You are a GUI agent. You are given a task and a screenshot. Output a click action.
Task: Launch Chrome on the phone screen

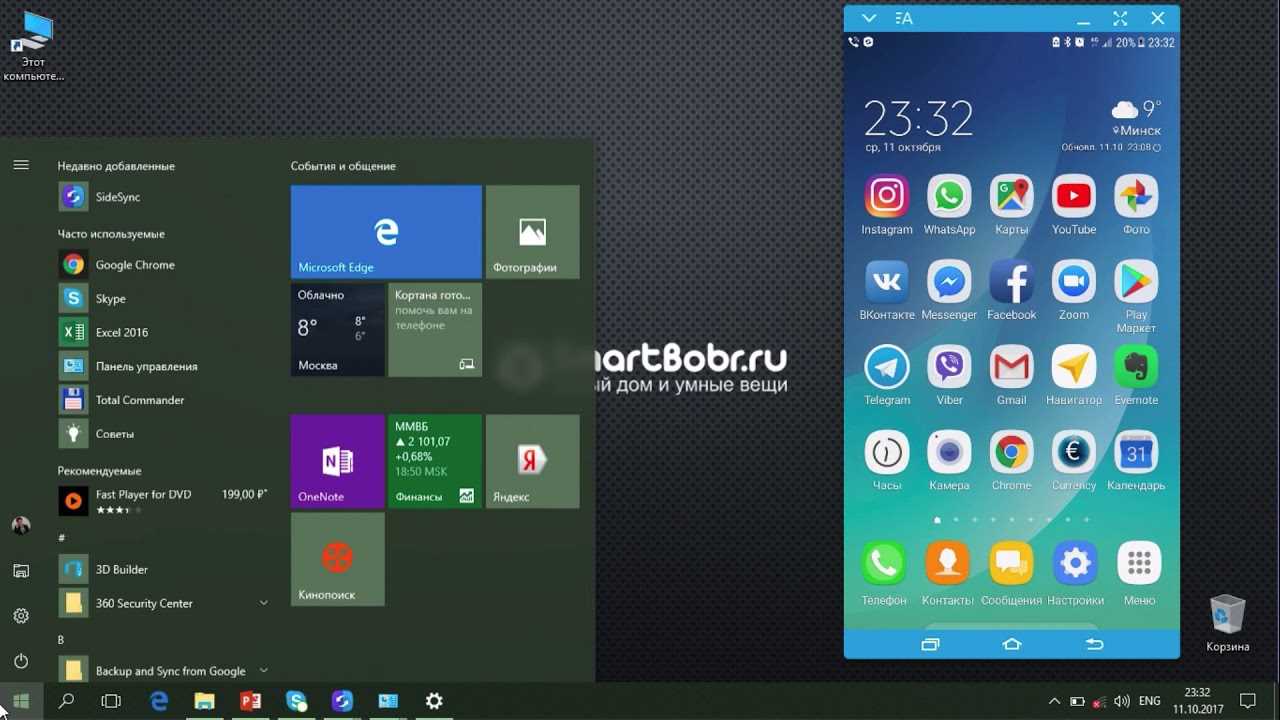1011,453
